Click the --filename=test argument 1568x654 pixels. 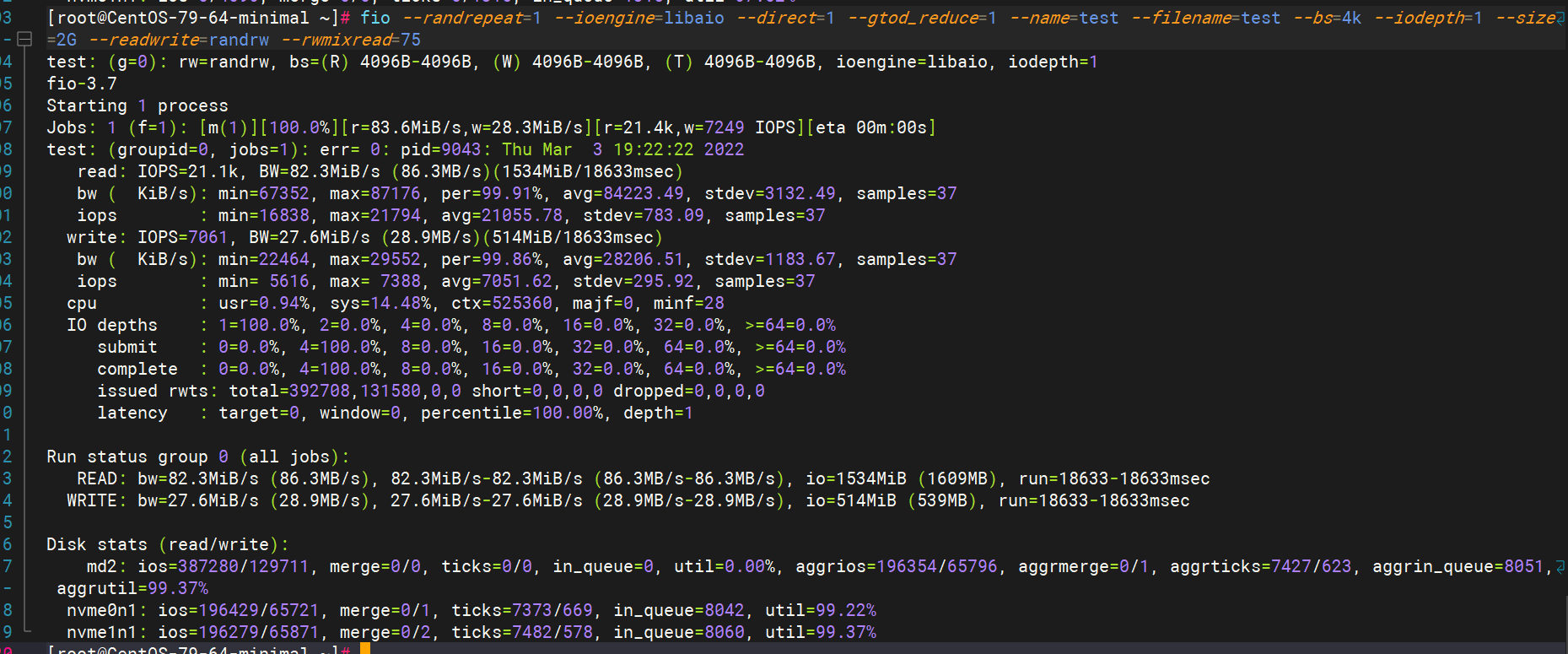(x=1206, y=18)
